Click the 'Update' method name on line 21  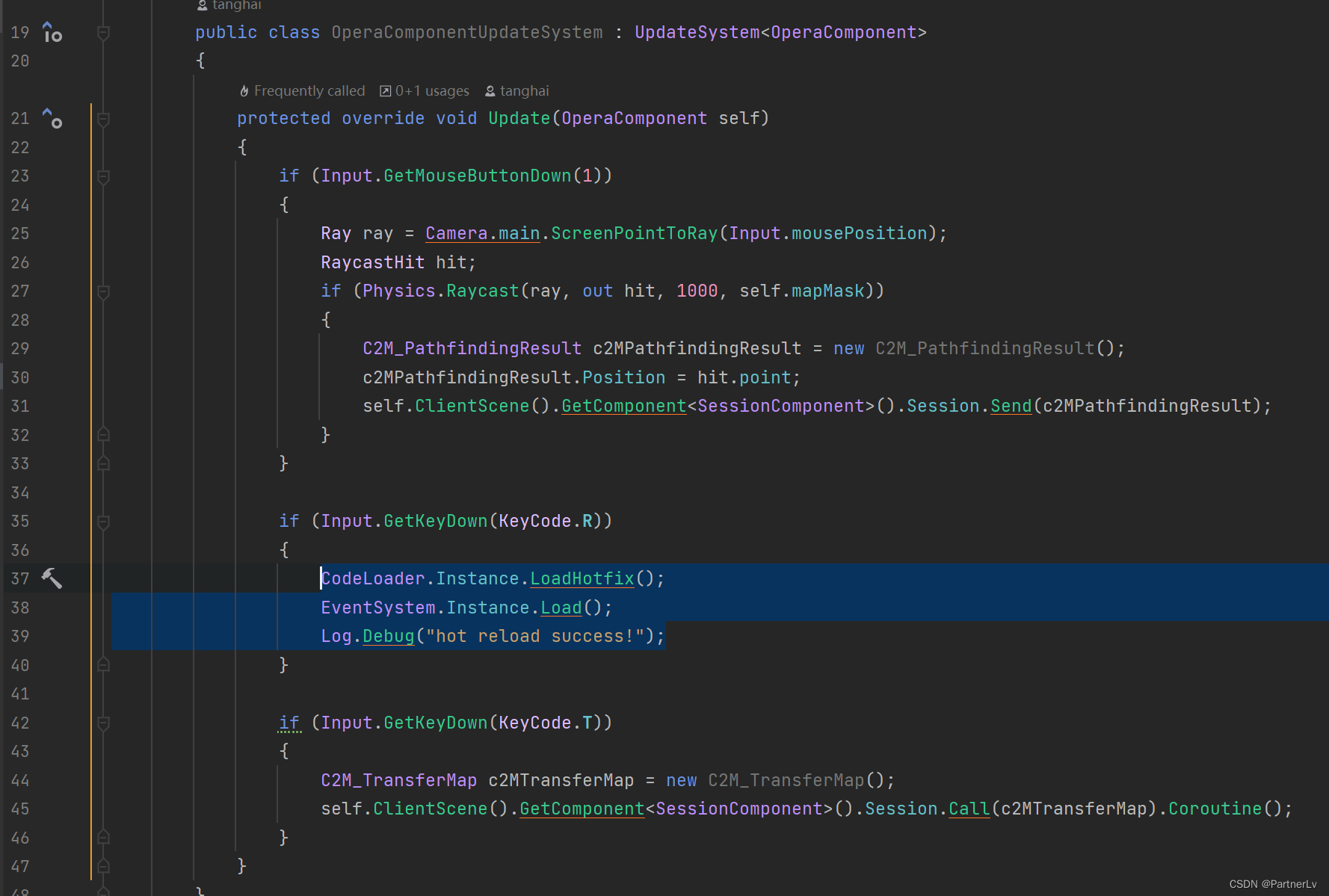[x=519, y=118]
